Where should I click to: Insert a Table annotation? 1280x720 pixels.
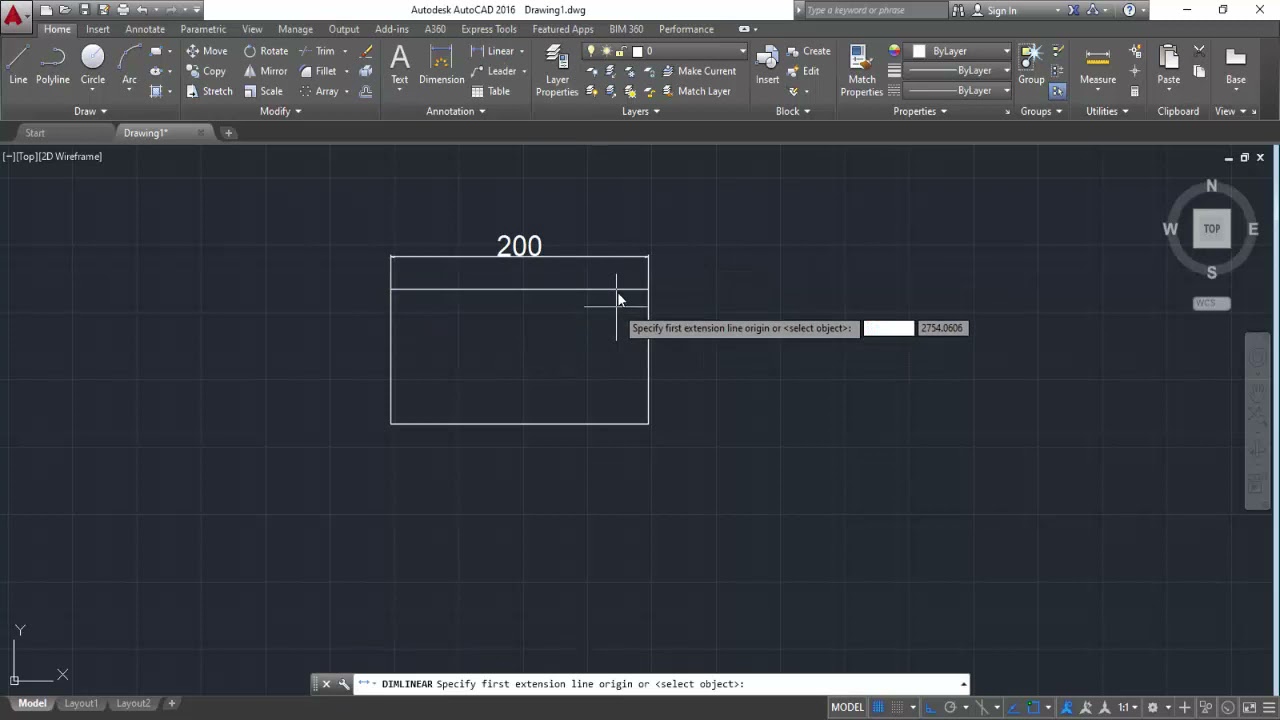coord(490,91)
